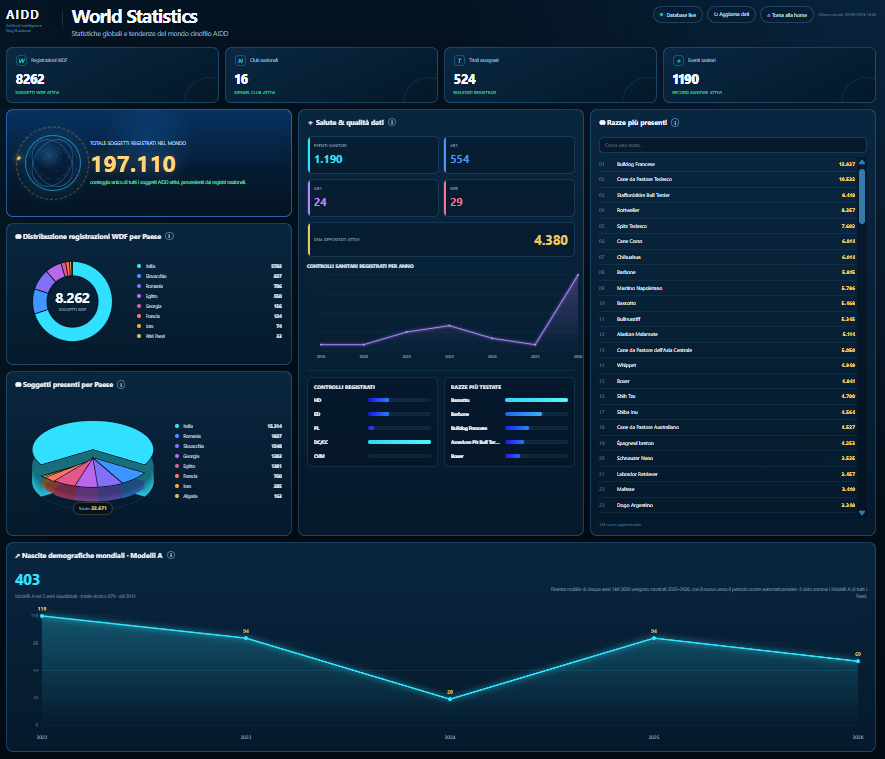
Task: Select the Cane Corso row
Action: click(727, 242)
